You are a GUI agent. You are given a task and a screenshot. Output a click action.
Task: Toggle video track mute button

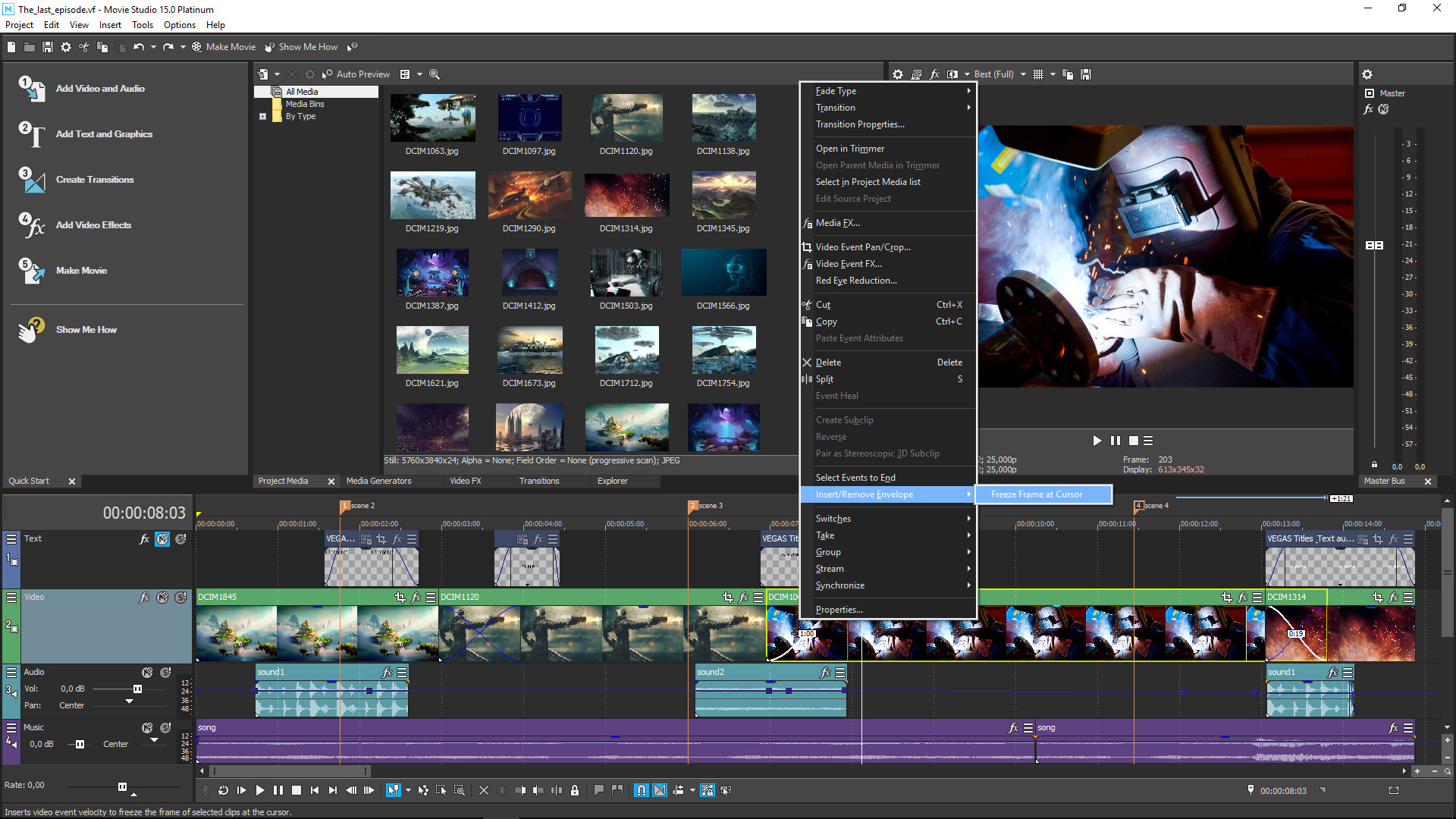tap(162, 597)
